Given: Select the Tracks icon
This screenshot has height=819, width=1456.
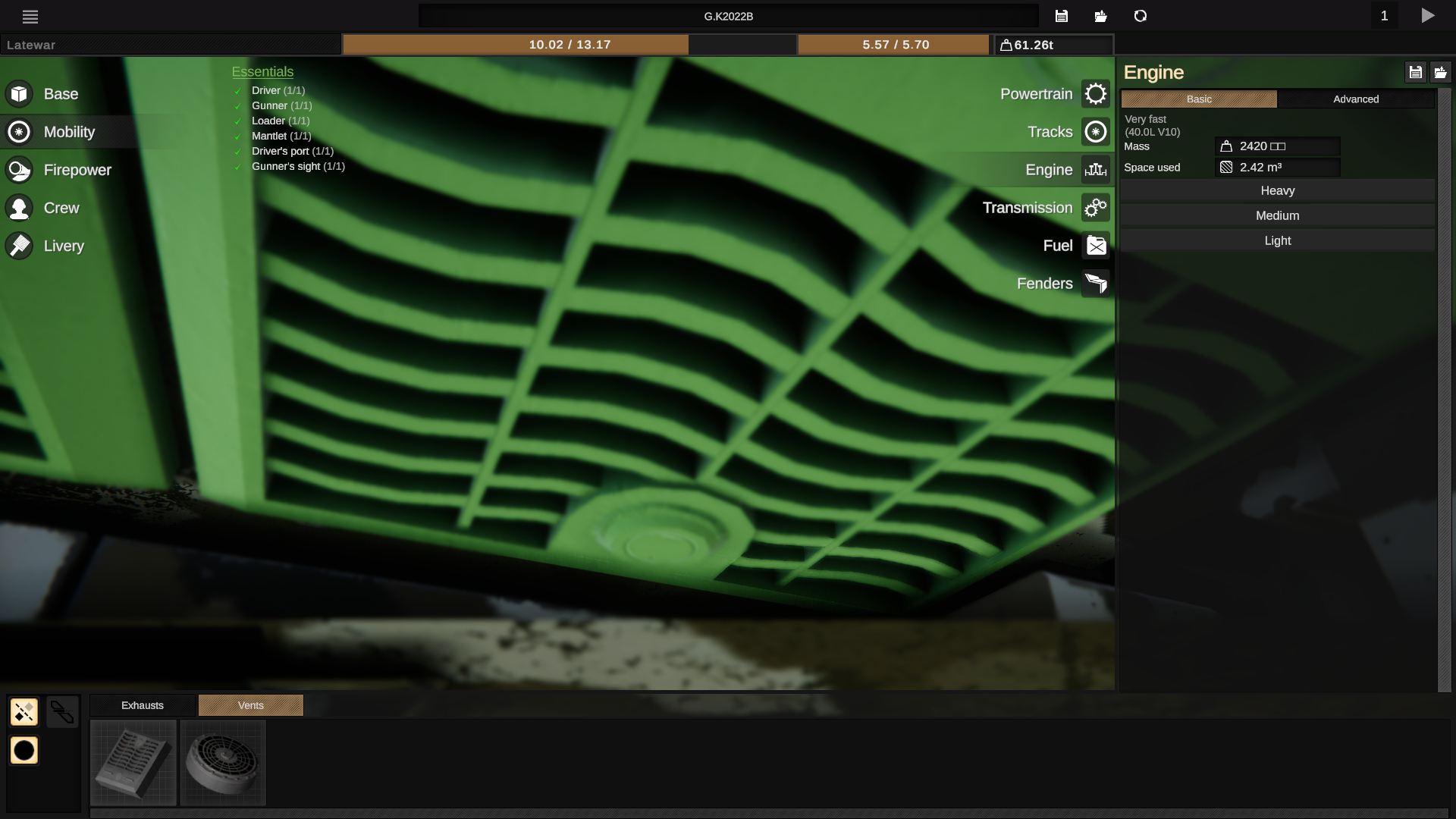Looking at the screenshot, I should tap(1096, 132).
